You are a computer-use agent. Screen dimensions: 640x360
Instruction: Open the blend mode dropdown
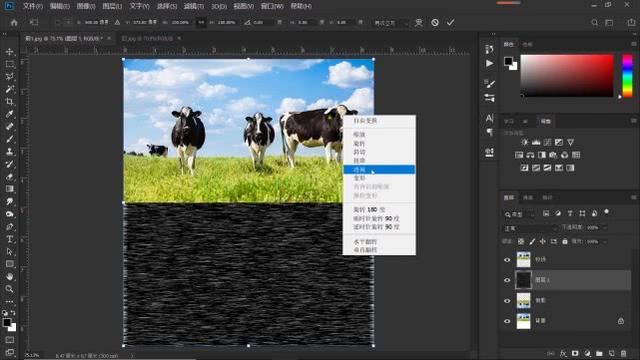point(530,228)
